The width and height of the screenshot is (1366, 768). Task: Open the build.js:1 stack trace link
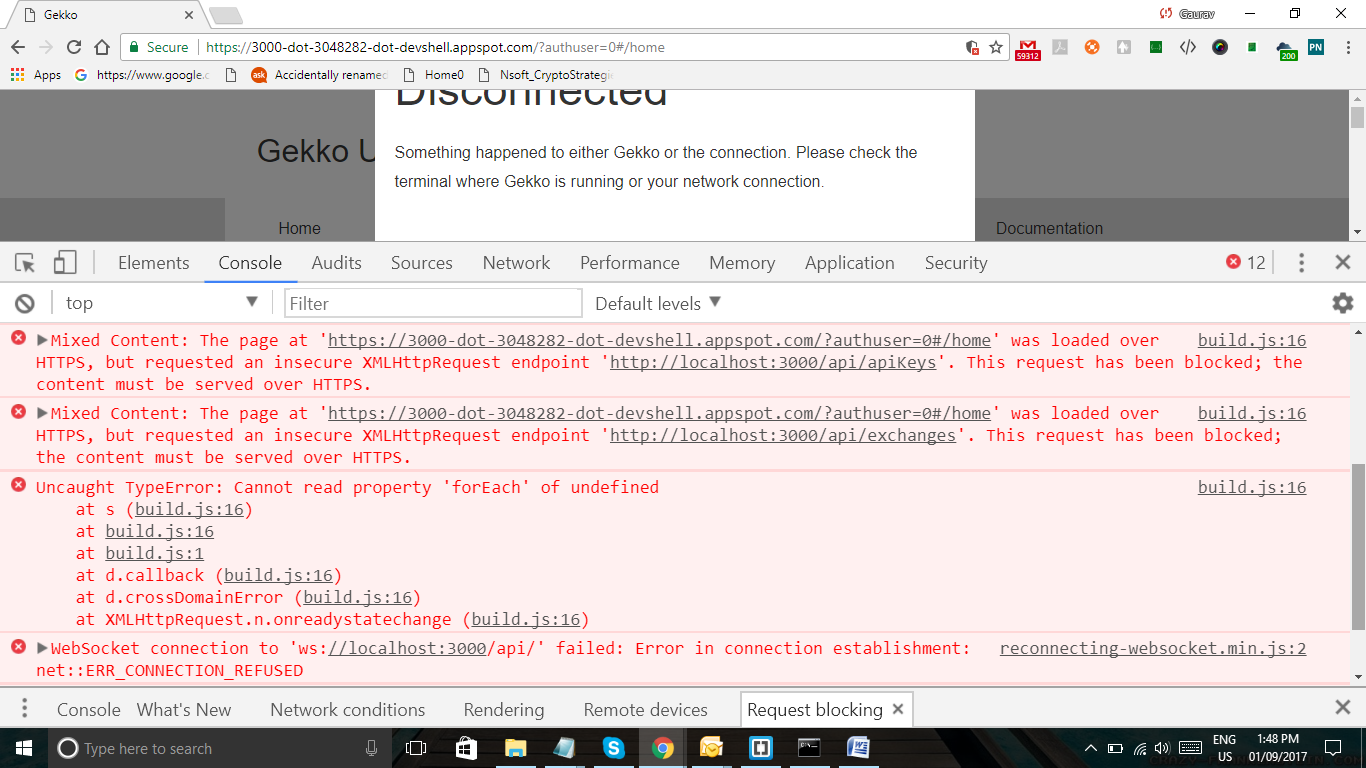(x=154, y=553)
